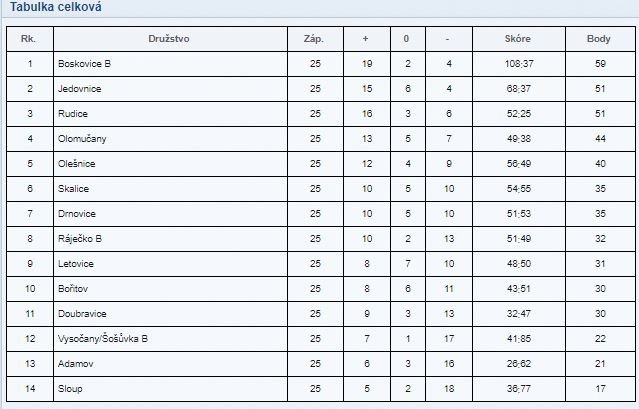Click the Rudice team entry

pyautogui.click(x=73, y=114)
